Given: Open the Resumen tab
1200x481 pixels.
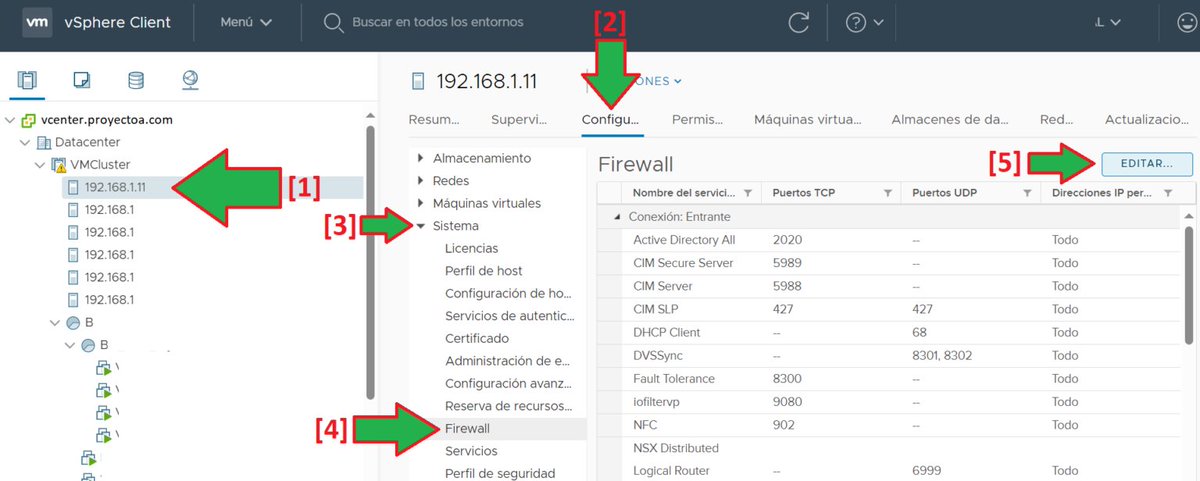Looking at the screenshot, I should point(434,120).
